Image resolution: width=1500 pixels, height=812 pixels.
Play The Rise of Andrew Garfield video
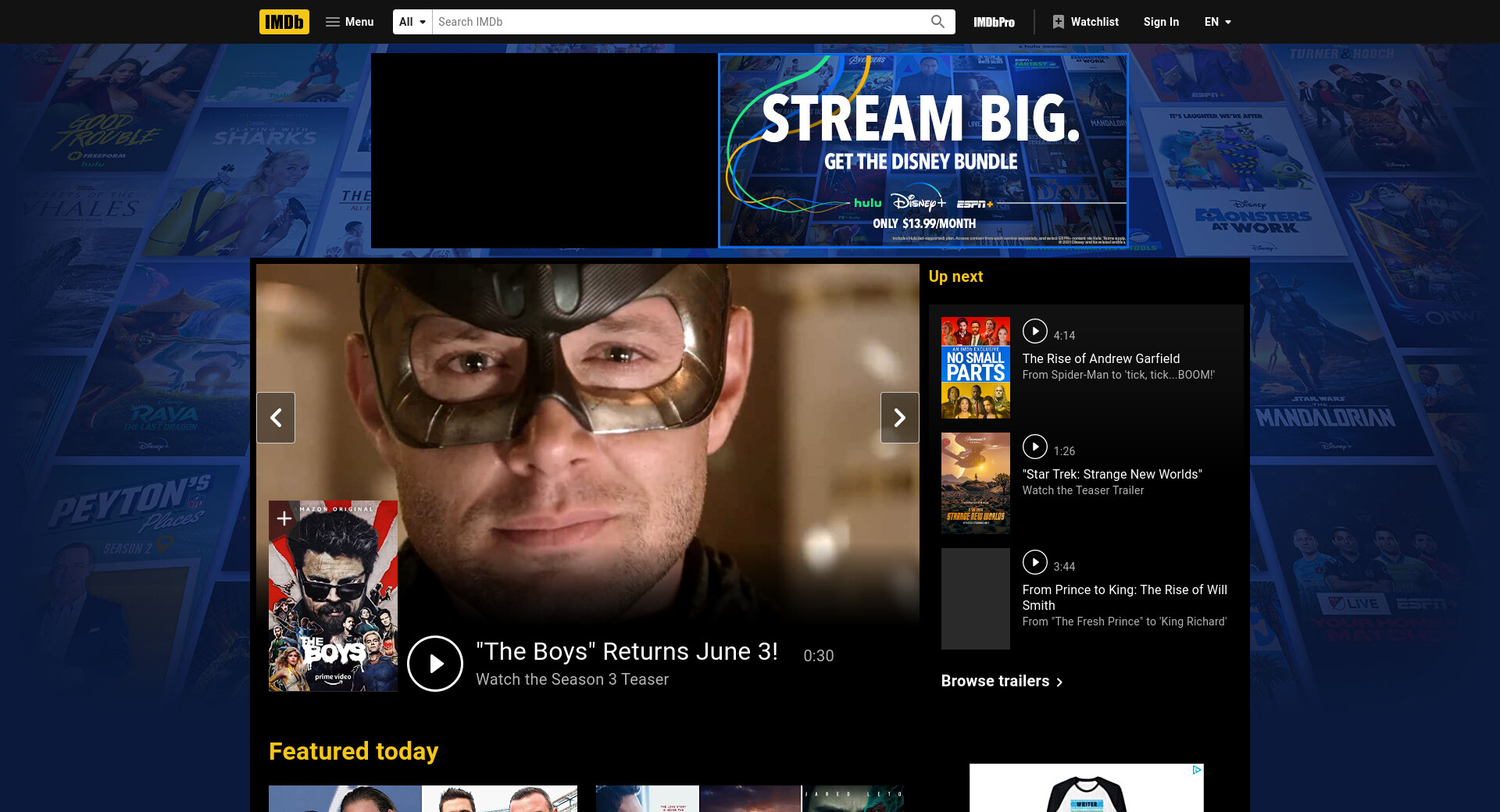click(x=1035, y=331)
